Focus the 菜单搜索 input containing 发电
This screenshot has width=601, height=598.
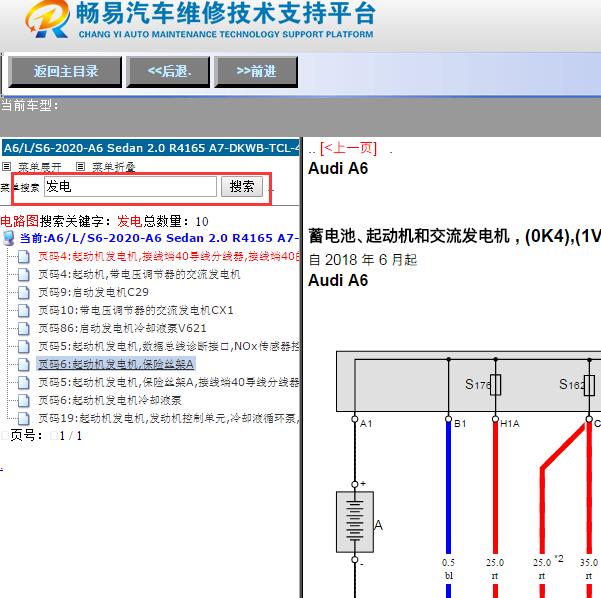[x=130, y=187]
